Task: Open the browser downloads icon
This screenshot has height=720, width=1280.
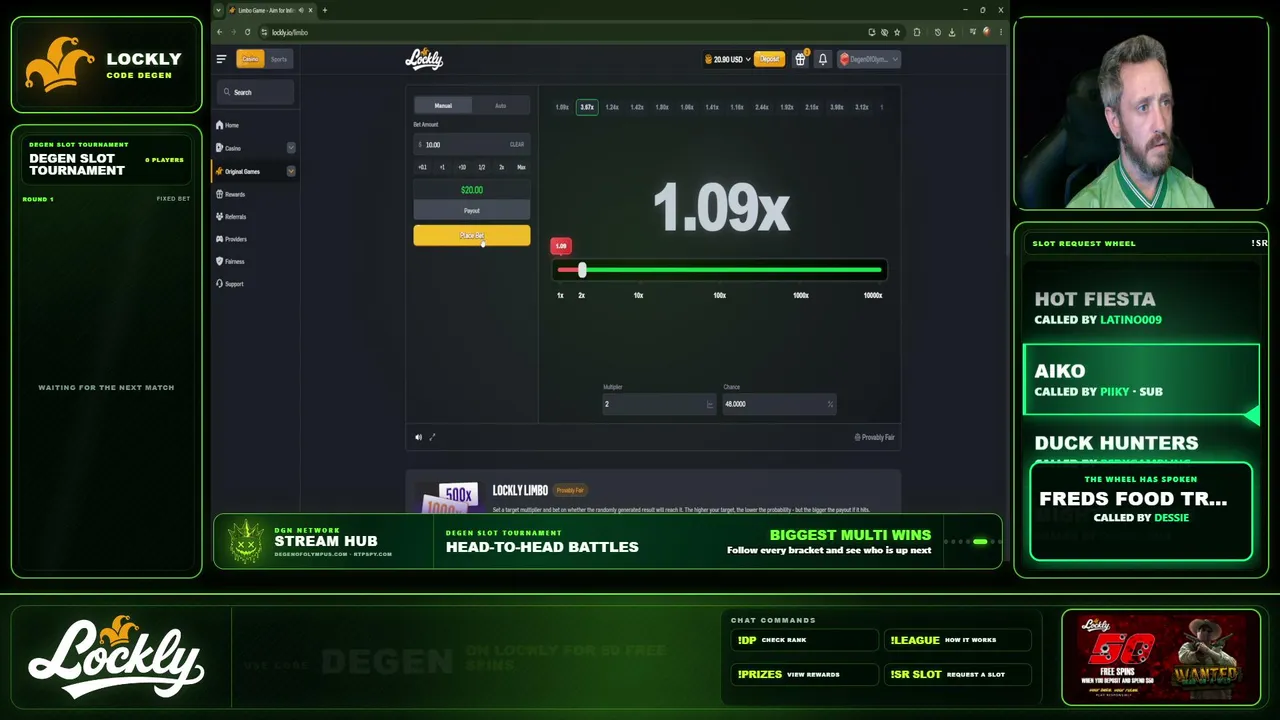Action: [x=951, y=32]
